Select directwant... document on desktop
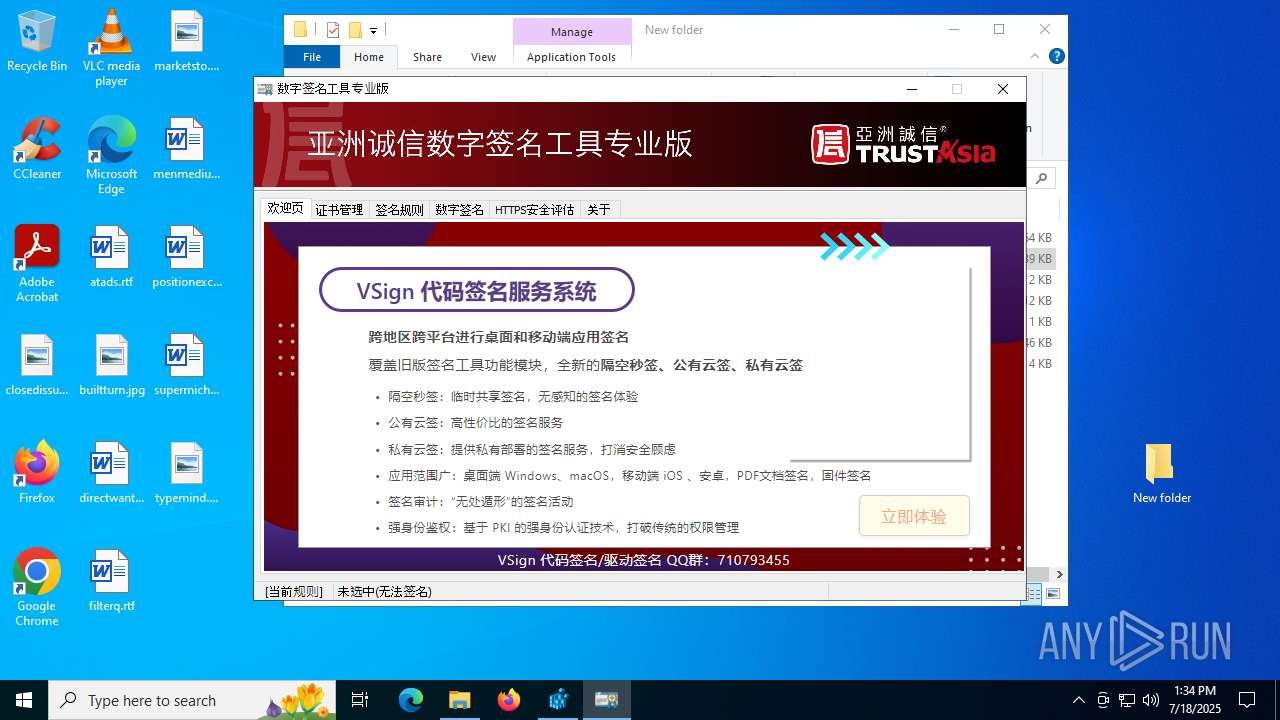 coord(111,472)
